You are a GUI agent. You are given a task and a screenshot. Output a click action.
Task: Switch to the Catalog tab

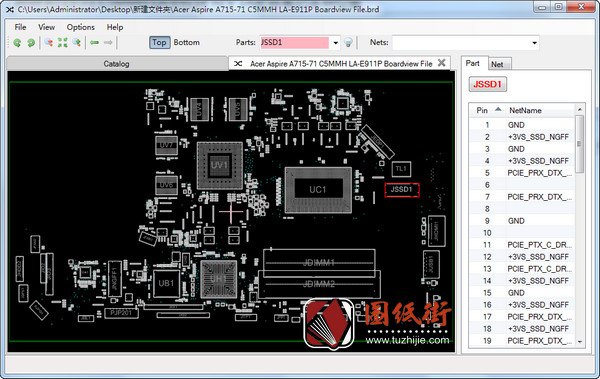click(117, 64)
